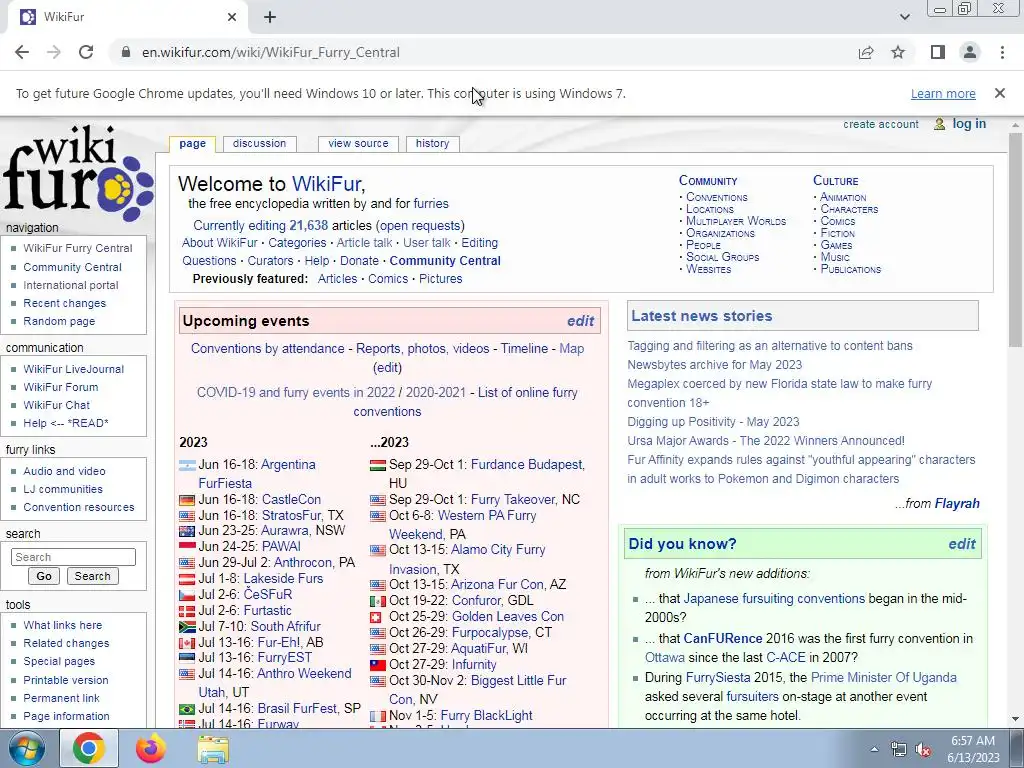Image resolution: width=1024 pixels, height=768 pixels.
Task: Open the history tab
Action: click(x=432, y=144)
